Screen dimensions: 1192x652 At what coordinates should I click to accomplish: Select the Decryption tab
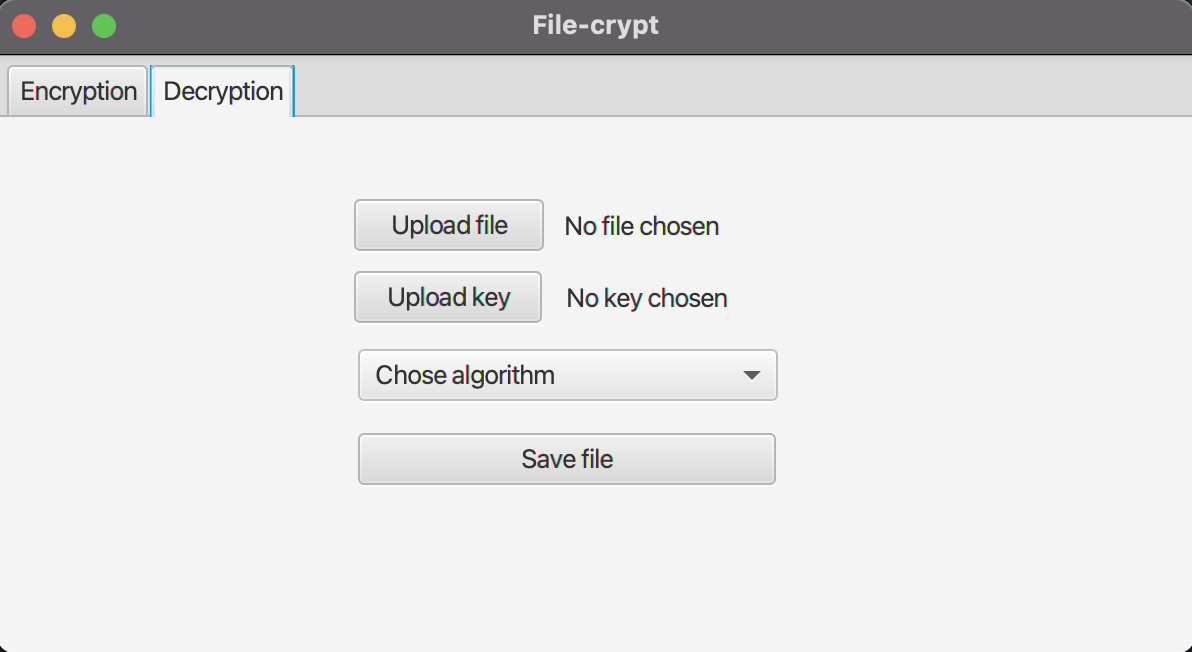click(222, 91)
